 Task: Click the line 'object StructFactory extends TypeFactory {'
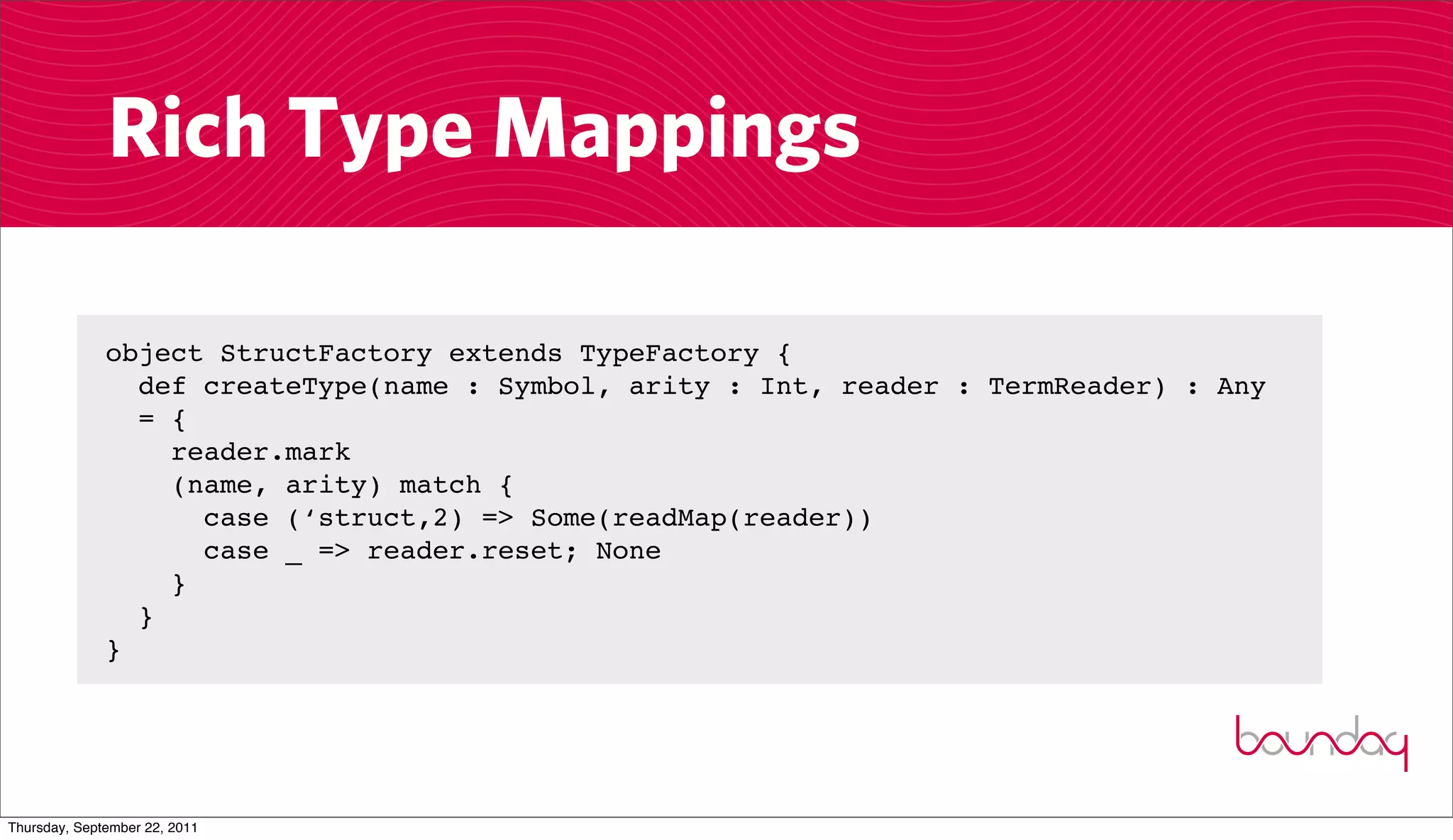448,353
